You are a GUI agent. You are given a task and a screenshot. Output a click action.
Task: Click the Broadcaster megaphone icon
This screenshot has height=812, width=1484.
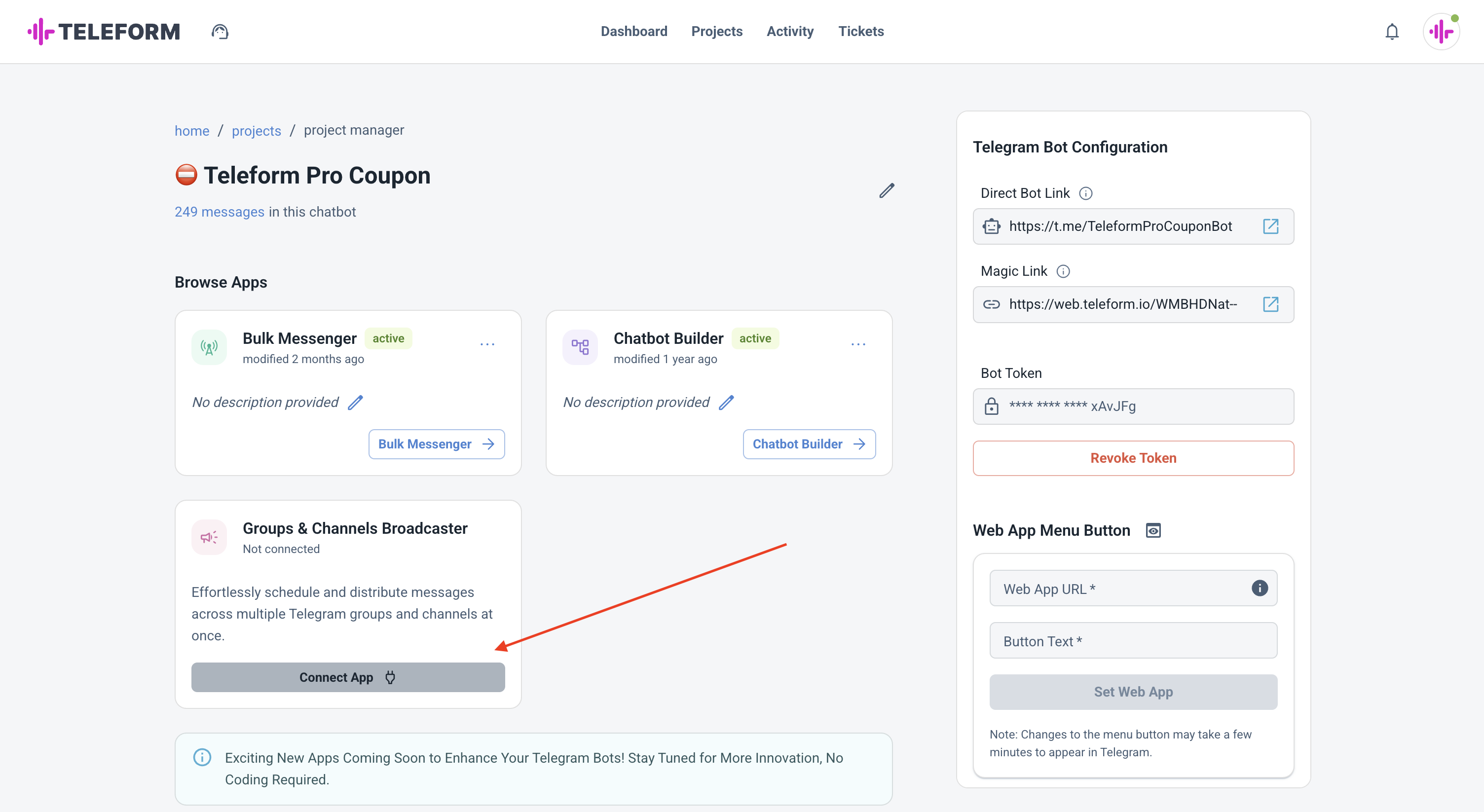click(209, 537)
